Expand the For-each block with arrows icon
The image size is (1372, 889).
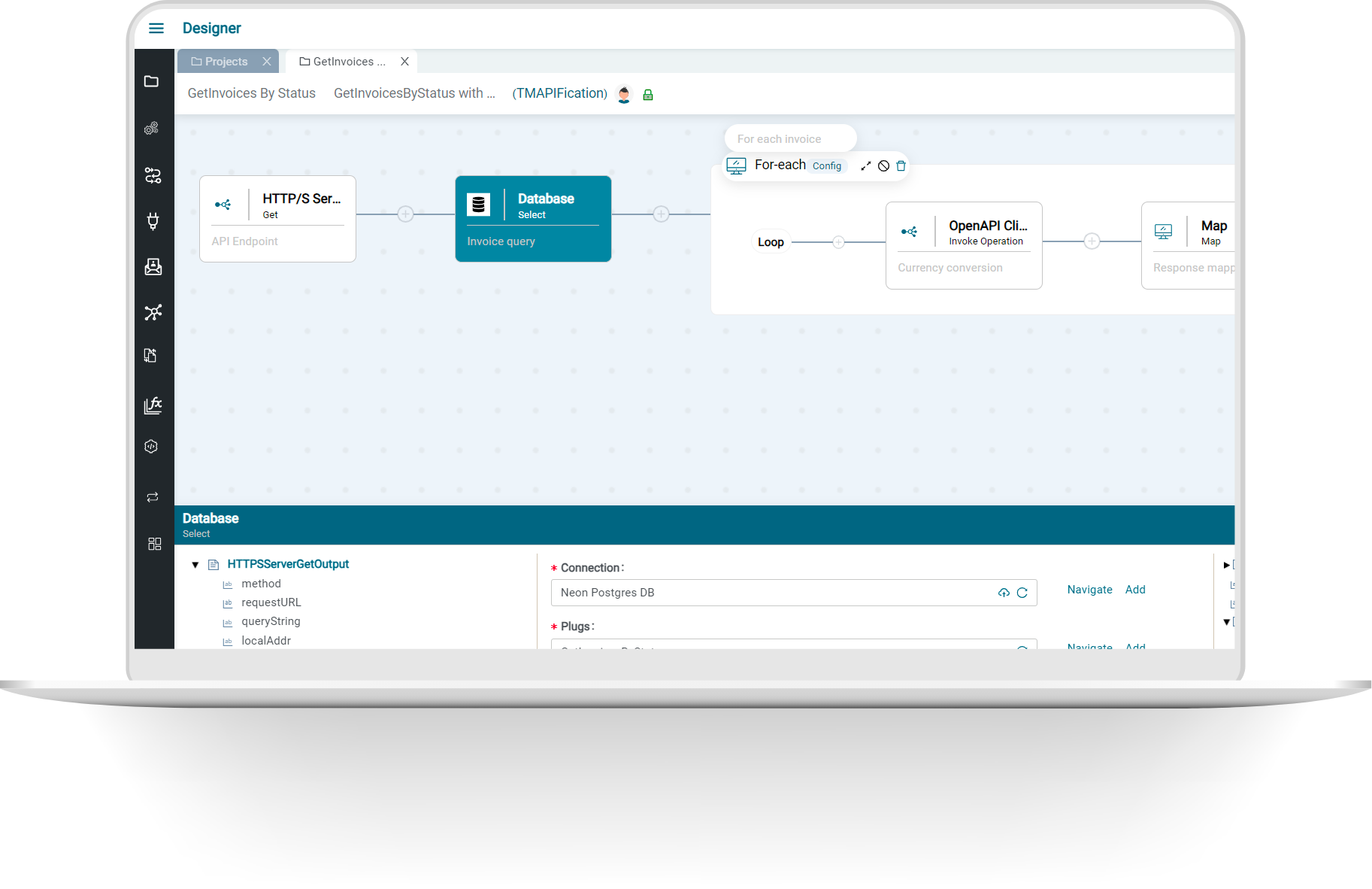click(x=866, y=166)
